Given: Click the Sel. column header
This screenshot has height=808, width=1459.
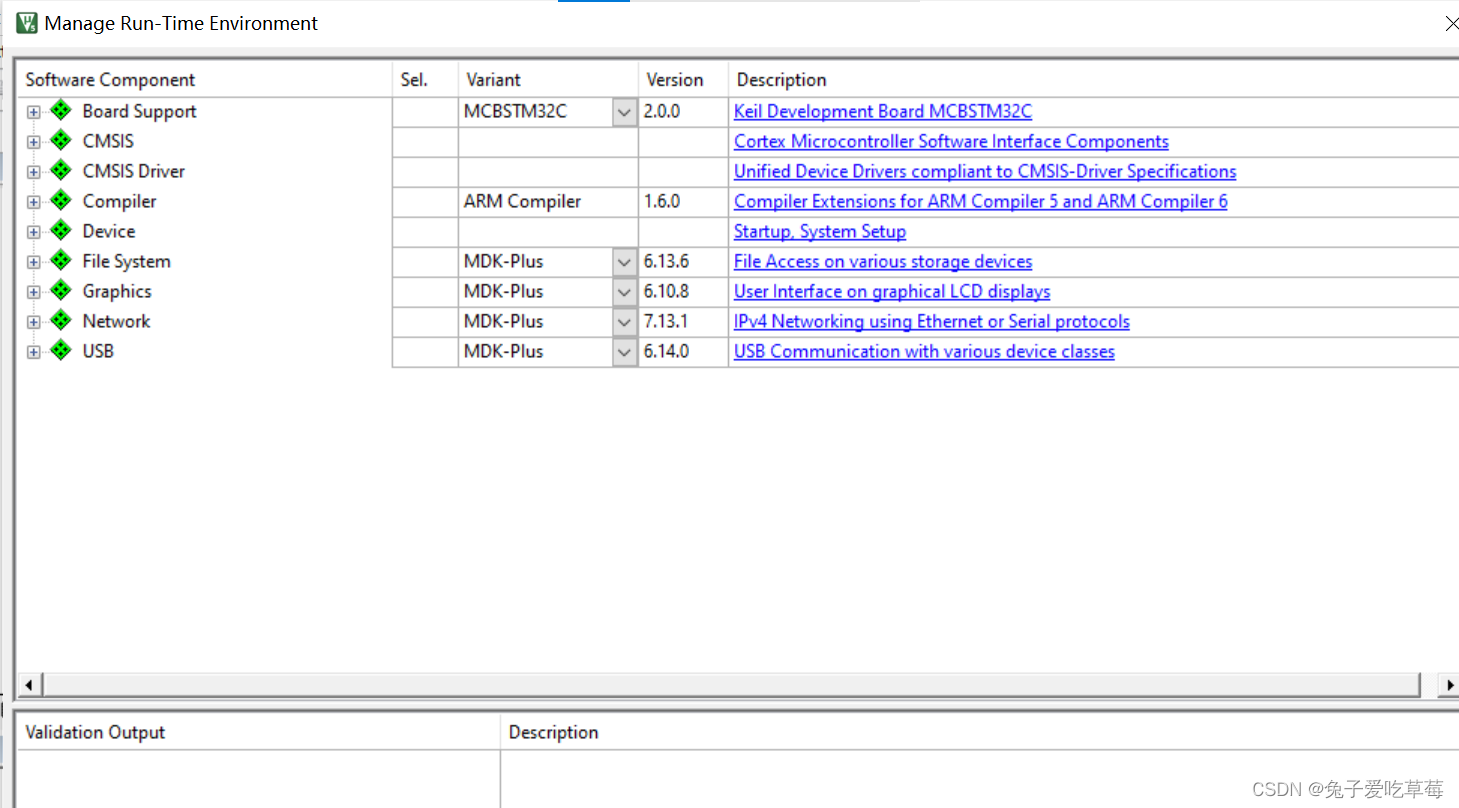Looking at the screenshot, I should [x=425, y=80].
